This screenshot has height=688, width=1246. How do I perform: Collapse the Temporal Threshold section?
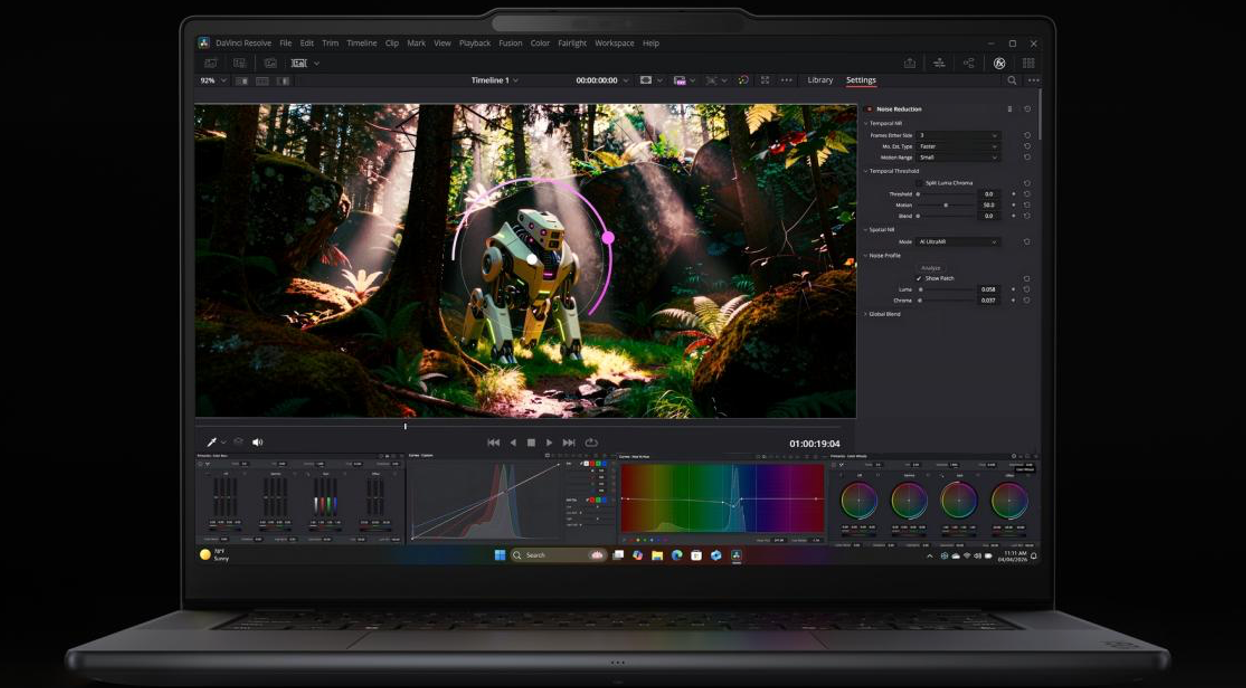coord(866,171)
